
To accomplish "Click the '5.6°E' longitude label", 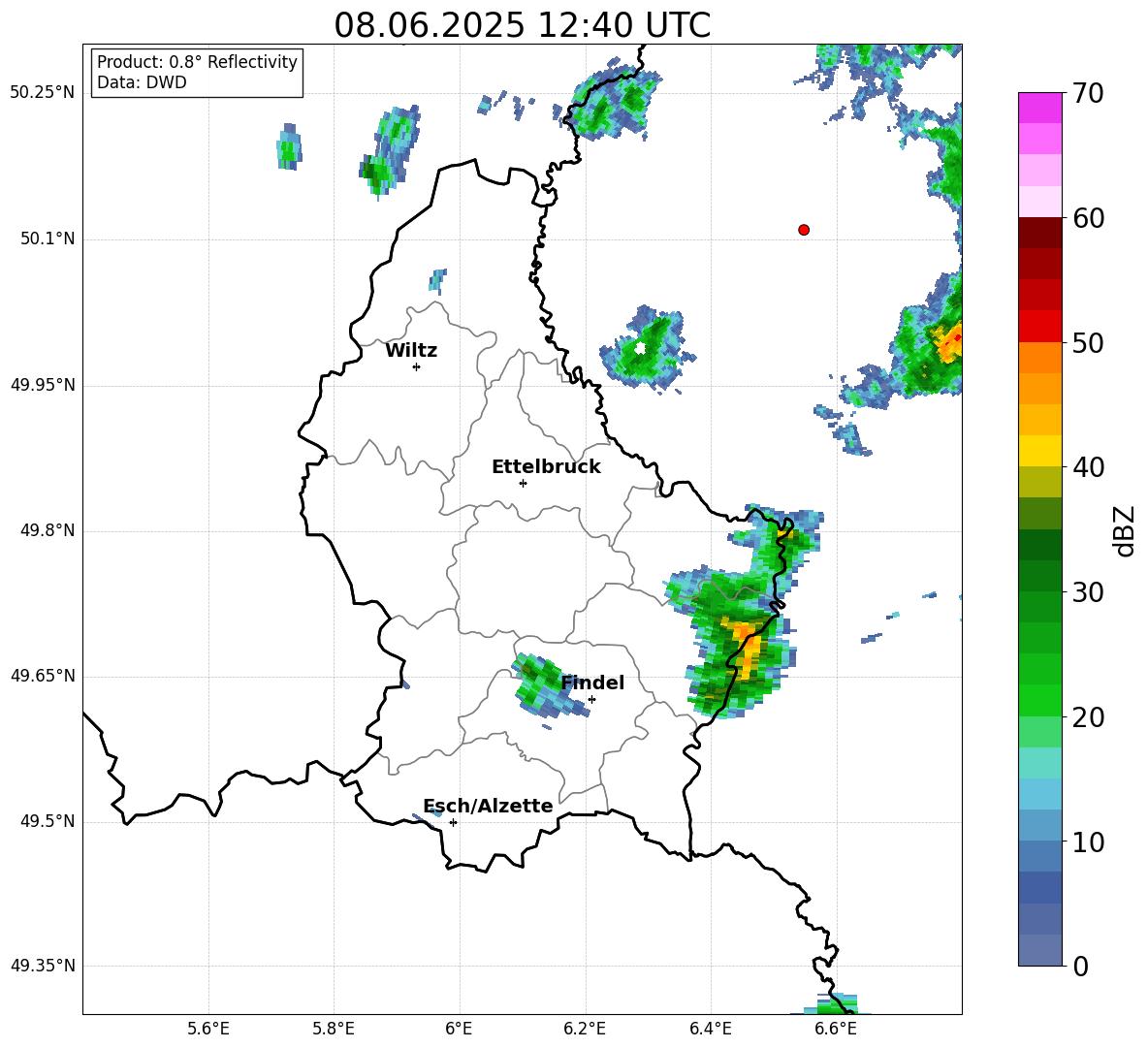I will pos(208,1029).
